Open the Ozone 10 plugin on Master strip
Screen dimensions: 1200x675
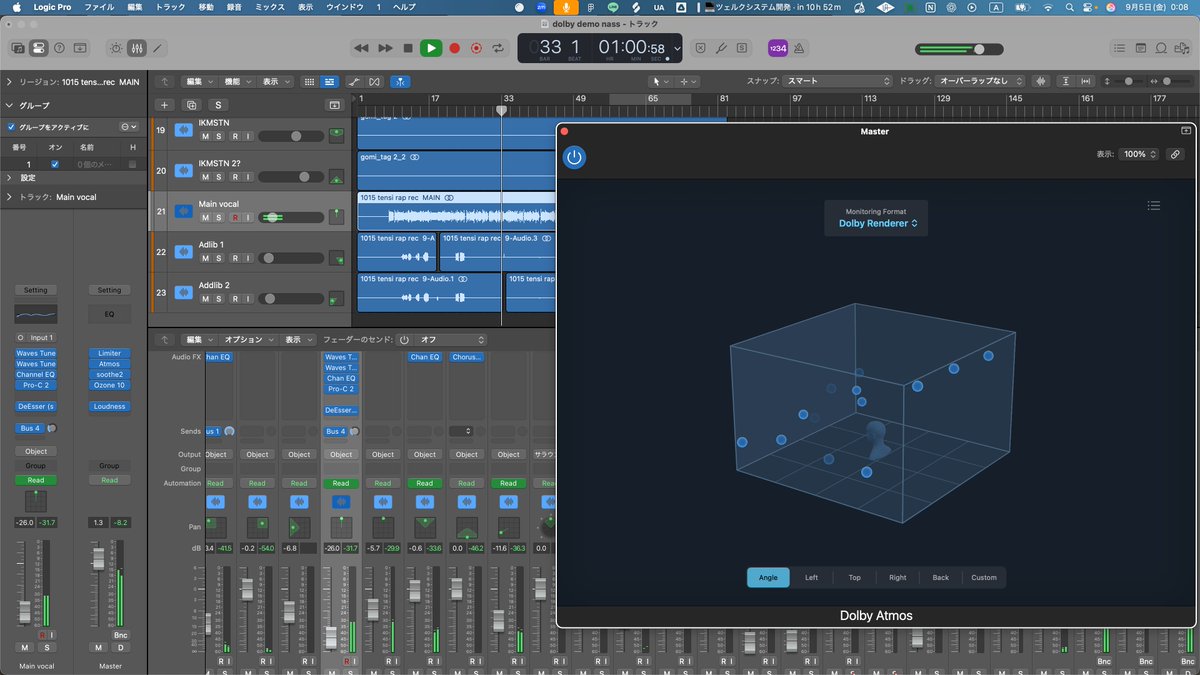(x=109, y=385)
